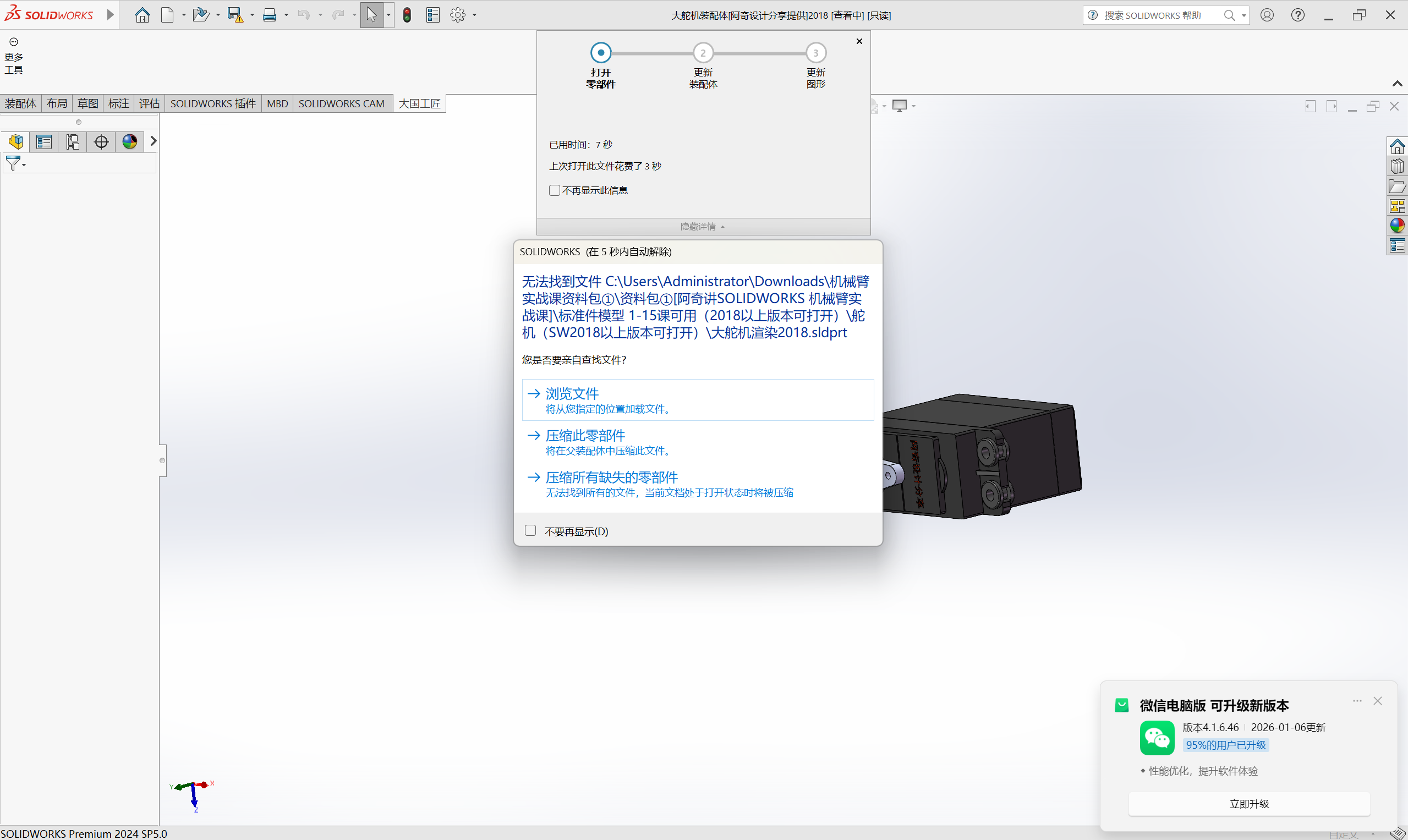This screenshot has height=840, width=1408.
Task: Select the FeatureManager design tree tab icon
Action: [16, 141]
